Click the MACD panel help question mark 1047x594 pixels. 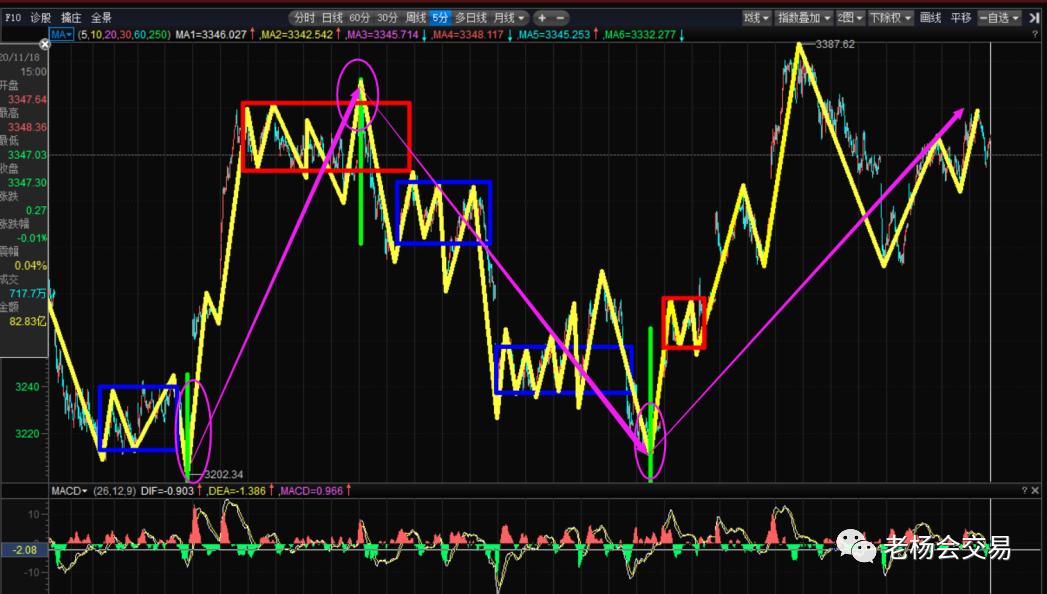point(1025,491)
